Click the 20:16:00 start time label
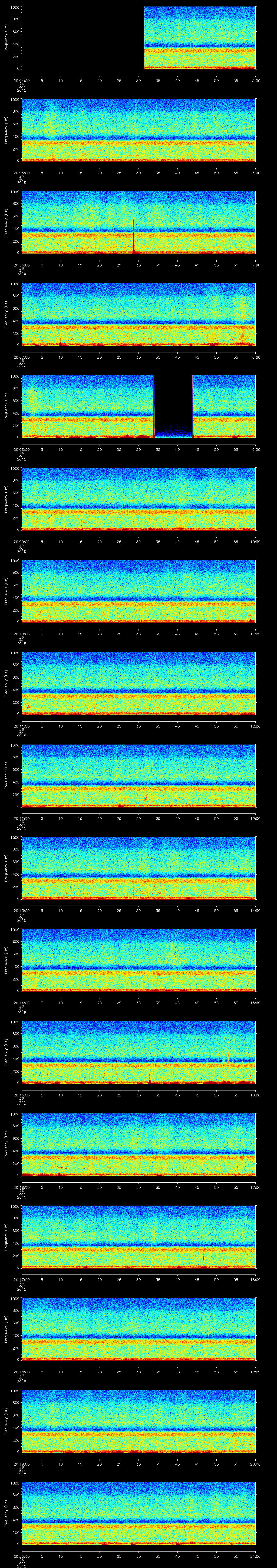Screen dimensions: 277x1568 tap(21, 1187)
